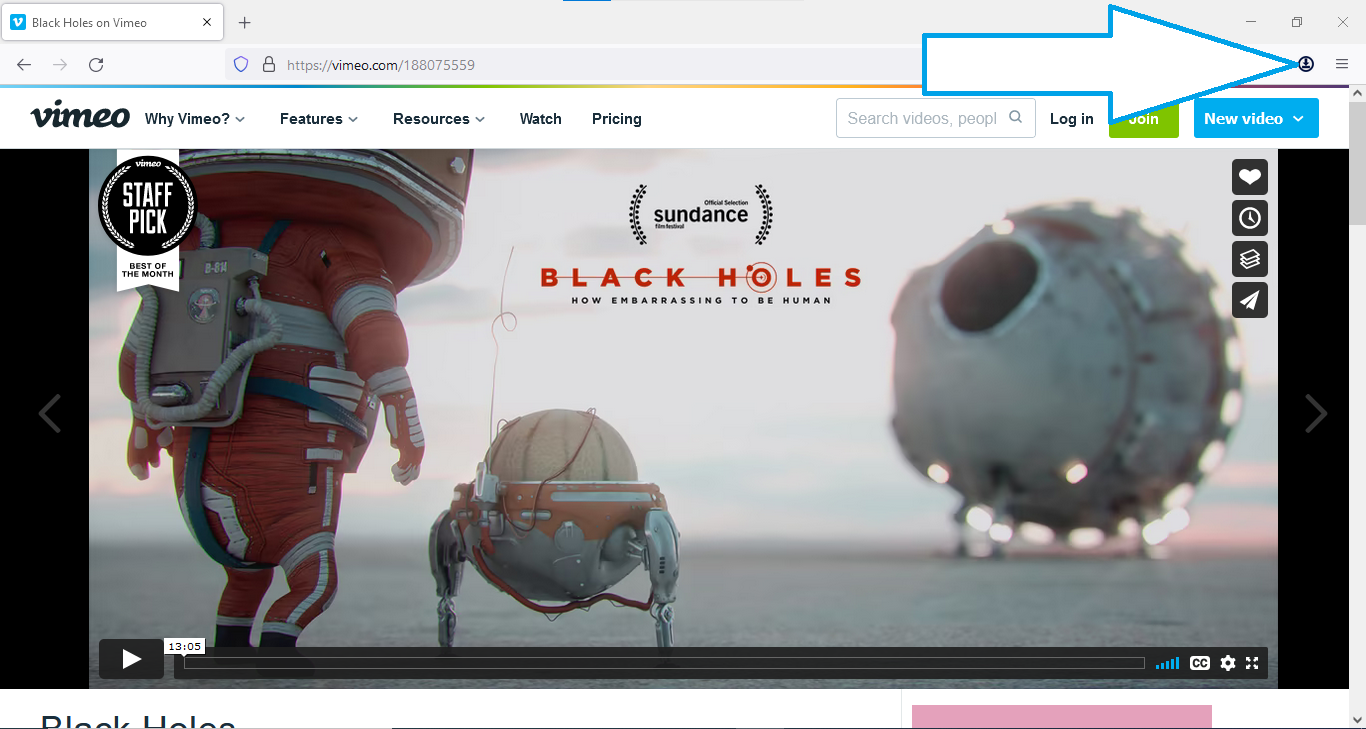Enter fullscreen mode in player
Image resolution: width=1366 pixels, height=729 pixels.
click(1252, 663)
